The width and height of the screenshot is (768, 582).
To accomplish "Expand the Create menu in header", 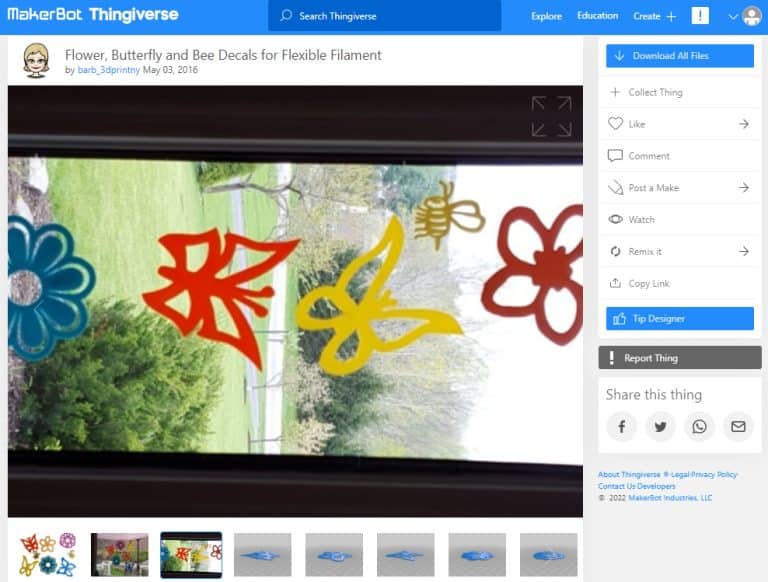I will [655, 16].
